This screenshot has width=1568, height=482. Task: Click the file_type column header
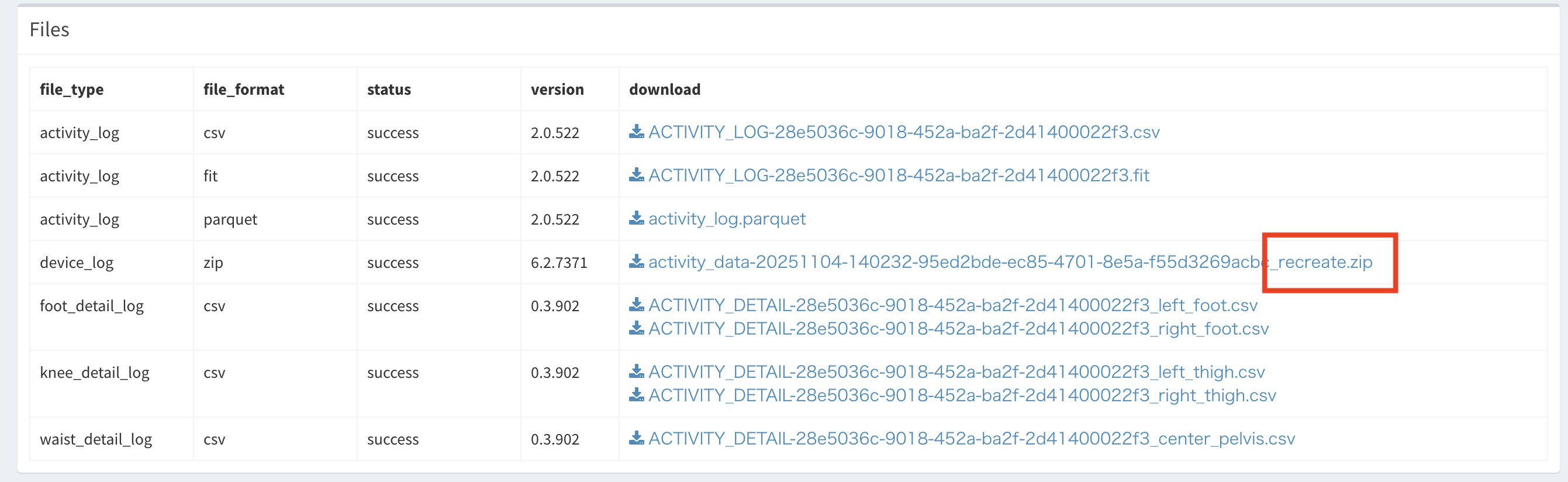[72, 89]
